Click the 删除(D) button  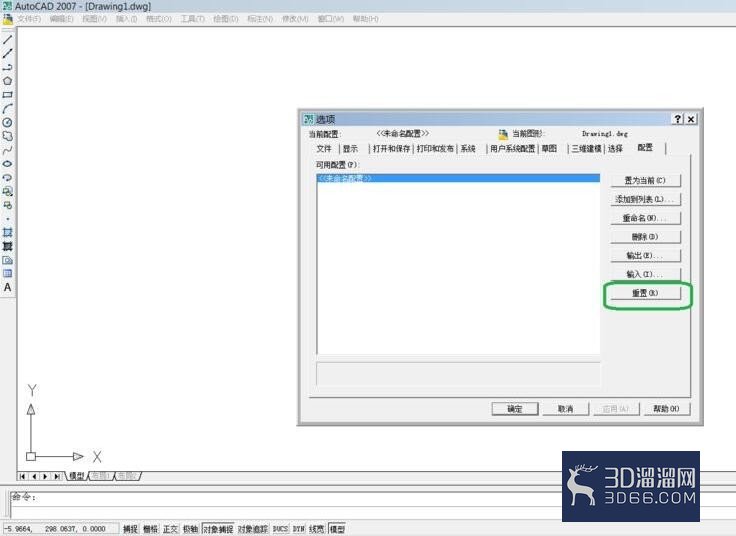coord(645,237)
